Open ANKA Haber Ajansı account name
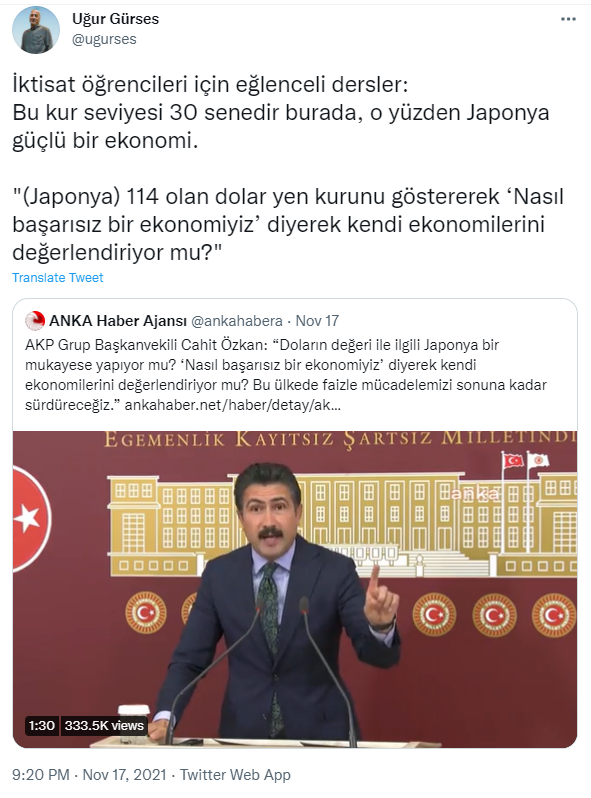The width and height of the screenshot is (591, 798). pyautogui.click(x=118, y=321)
